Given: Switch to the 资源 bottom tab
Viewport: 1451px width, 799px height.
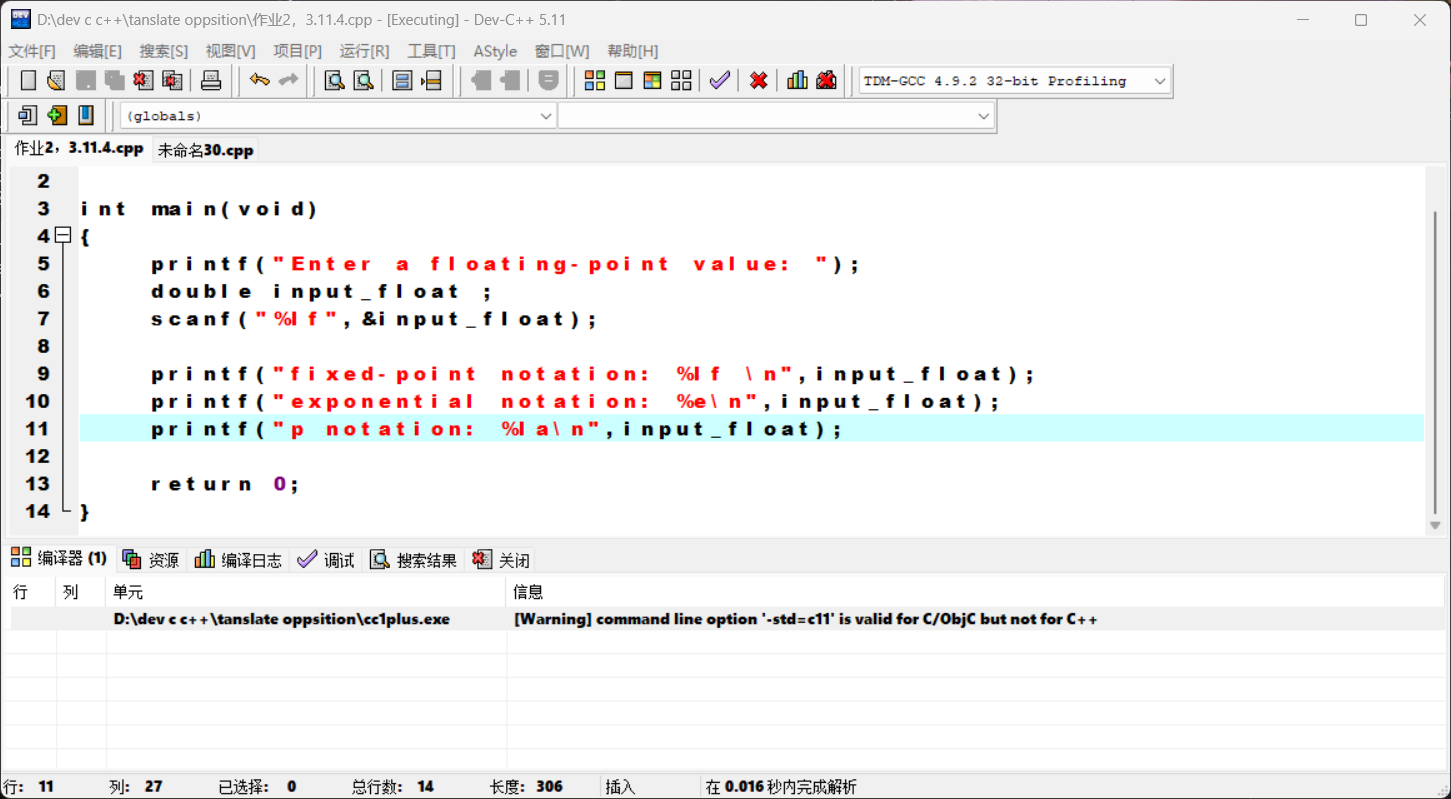Looking at the screenshot, I should [x=151, y=560].
